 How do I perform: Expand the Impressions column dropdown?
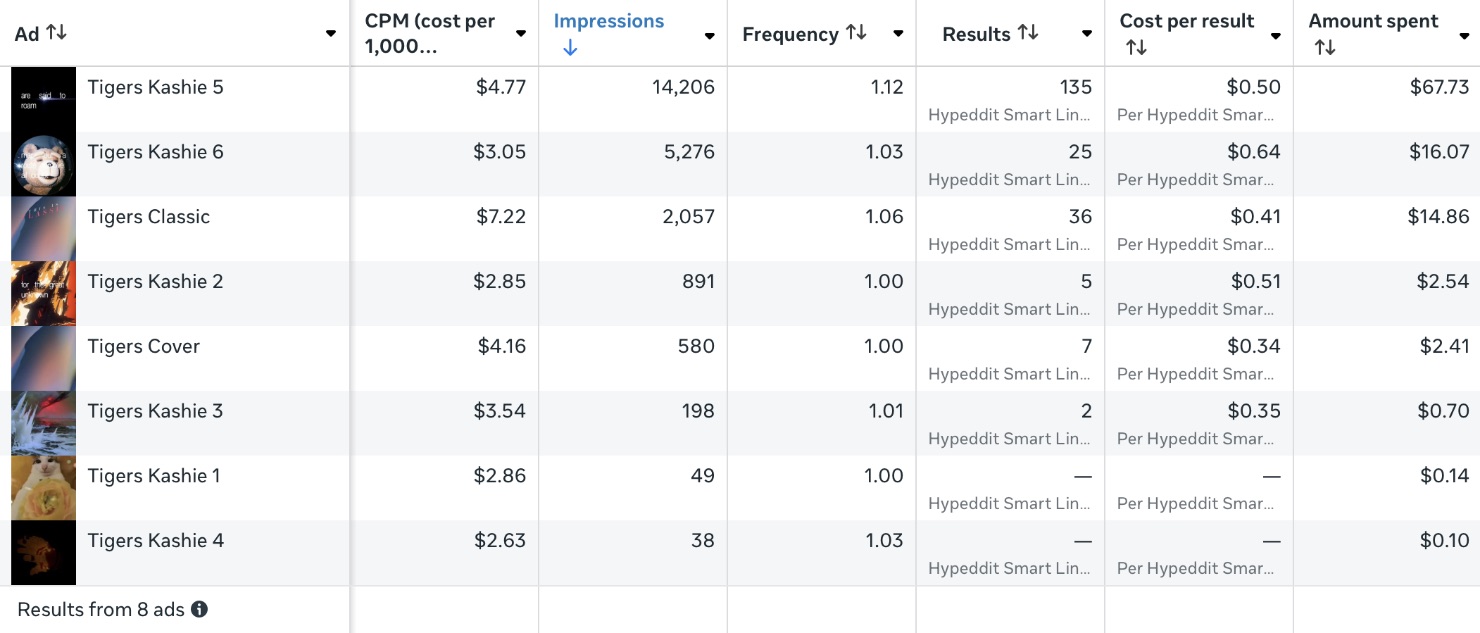click(709, 36)
